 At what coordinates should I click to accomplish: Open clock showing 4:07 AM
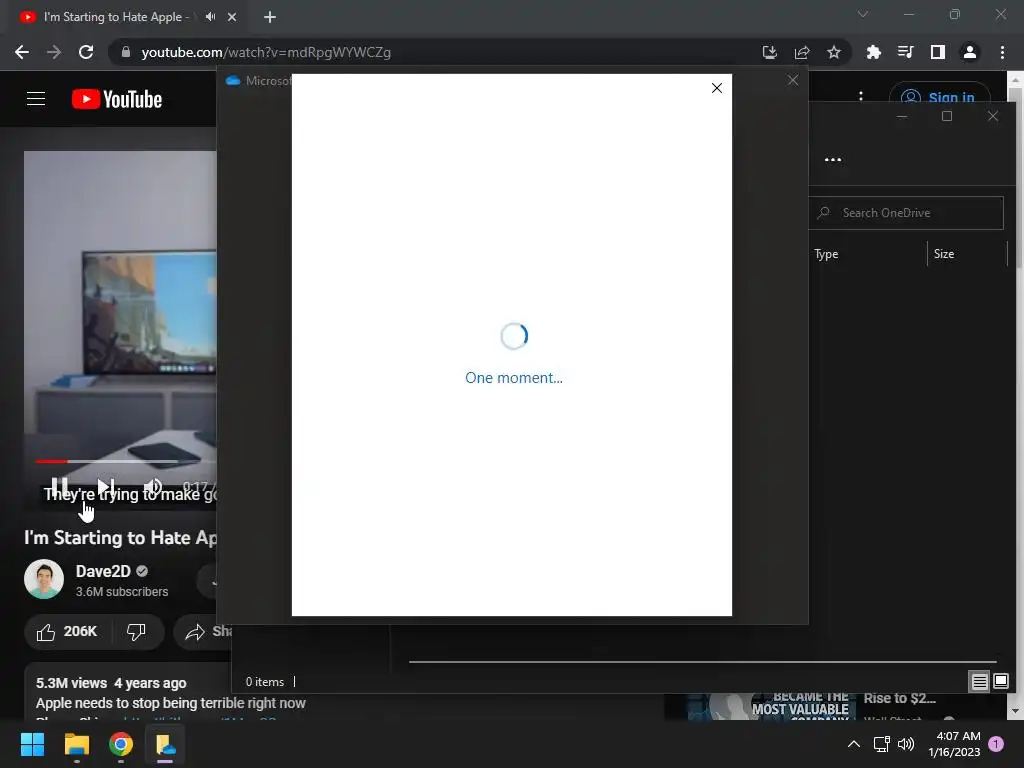(x=955, y=744)
